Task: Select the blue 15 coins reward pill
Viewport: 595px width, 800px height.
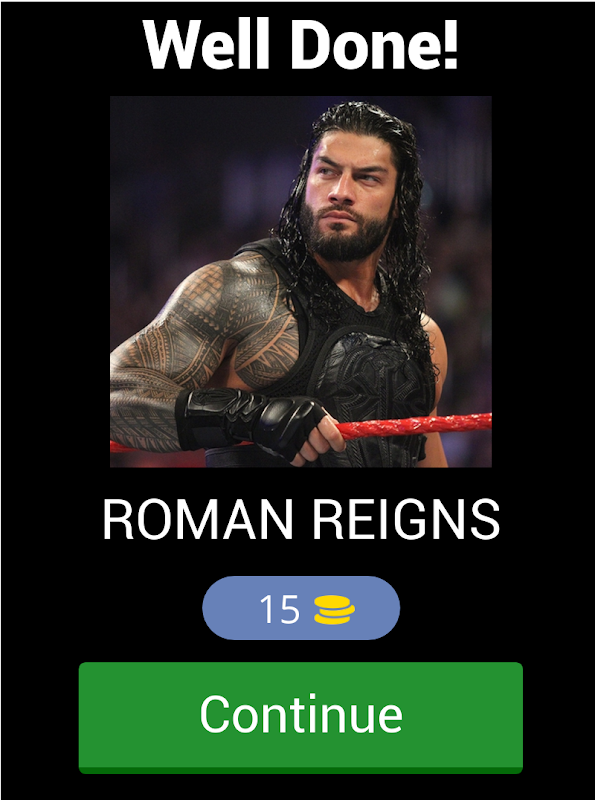Action: 301,608
